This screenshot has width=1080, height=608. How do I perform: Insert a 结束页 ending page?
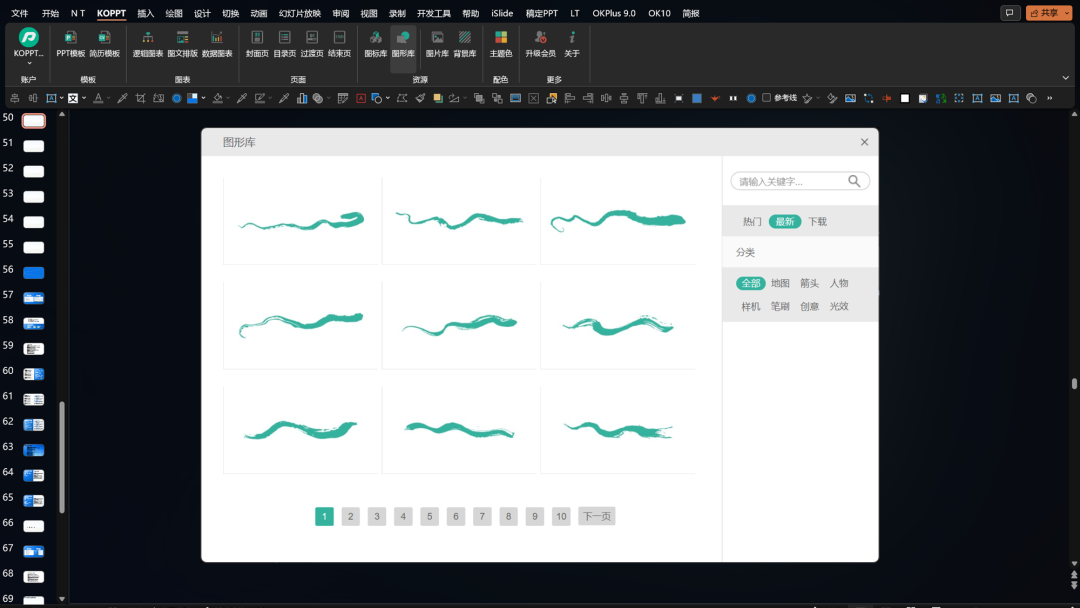340,43
